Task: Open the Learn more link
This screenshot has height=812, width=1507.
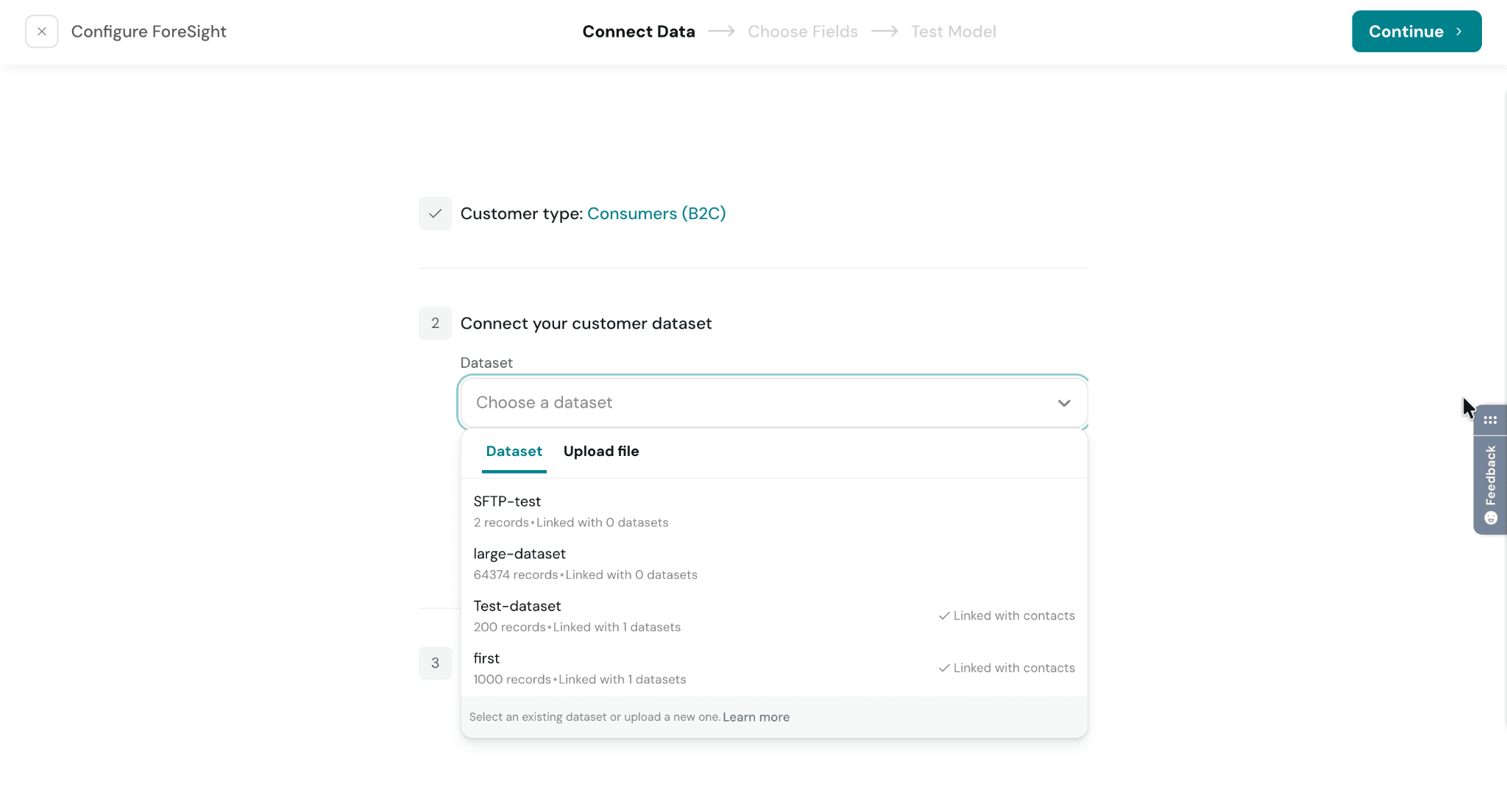Action: coord(756,717)
